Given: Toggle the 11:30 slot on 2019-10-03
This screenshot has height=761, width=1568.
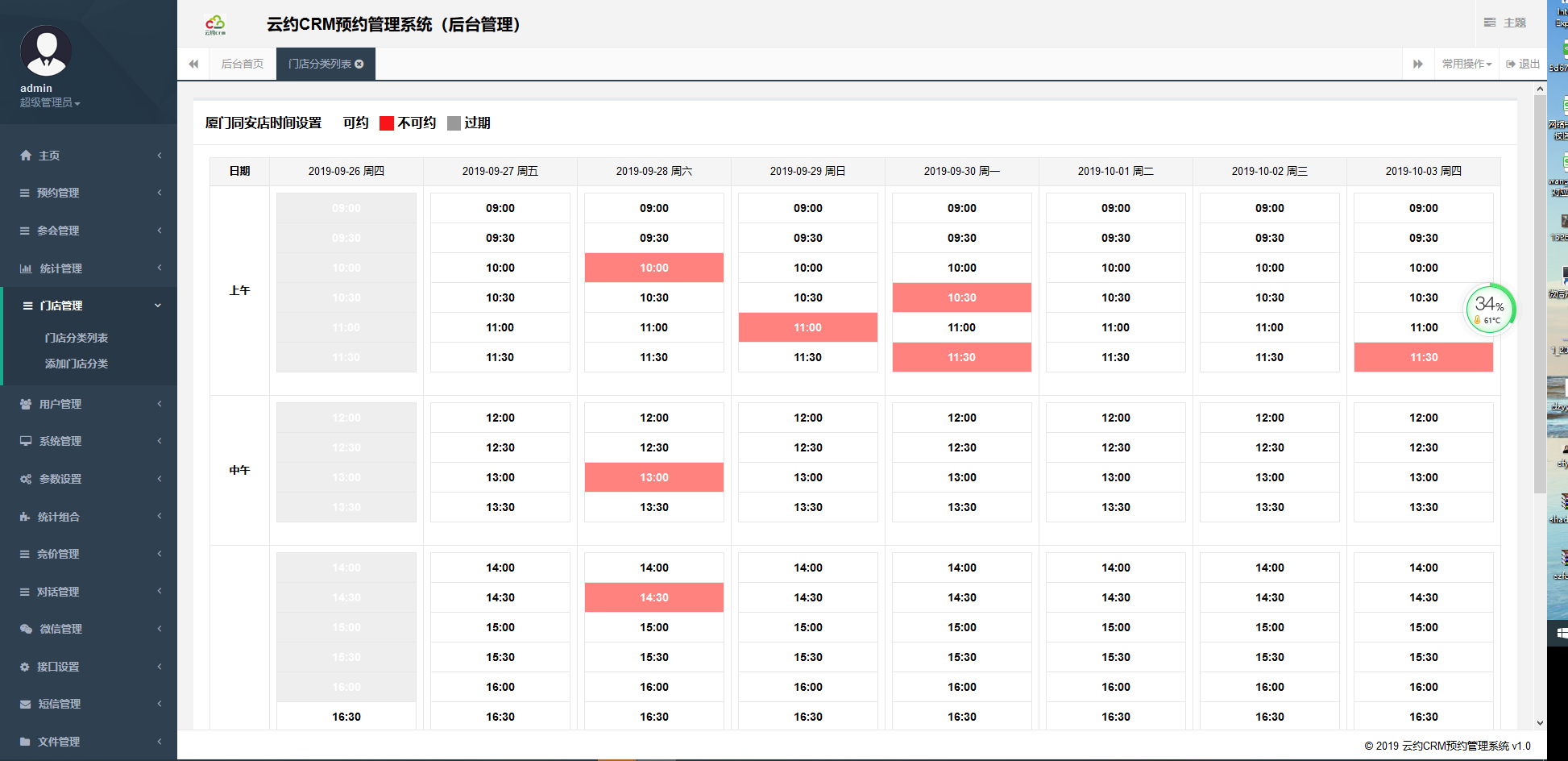Looking at the screenshot, I should point(1423,357).
